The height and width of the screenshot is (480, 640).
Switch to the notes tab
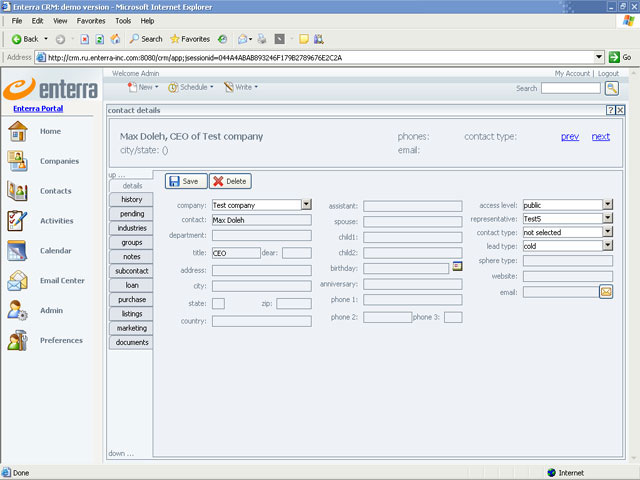(x=131, y=257)
